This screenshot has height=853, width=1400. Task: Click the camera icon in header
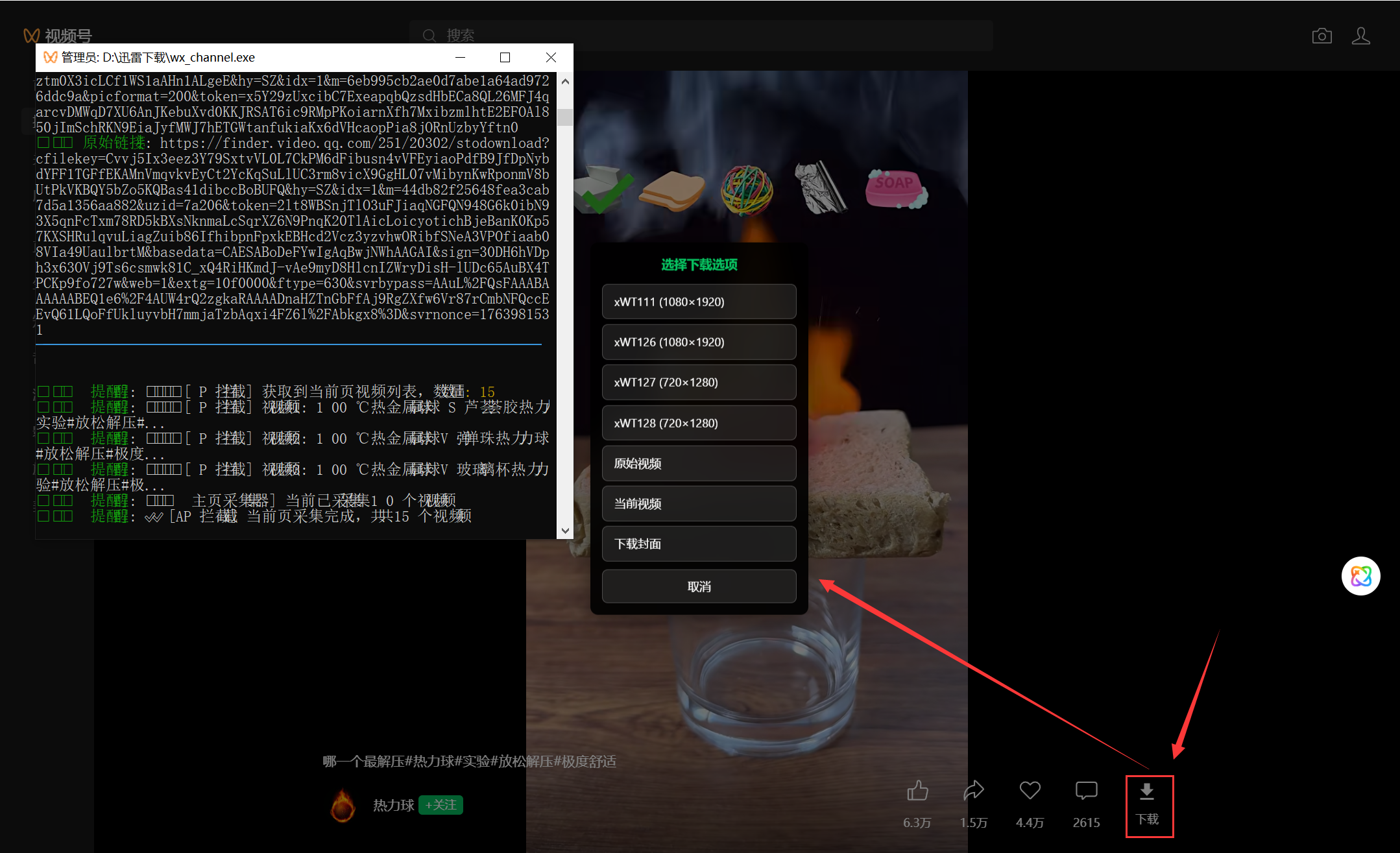[x=1322, y=36]
